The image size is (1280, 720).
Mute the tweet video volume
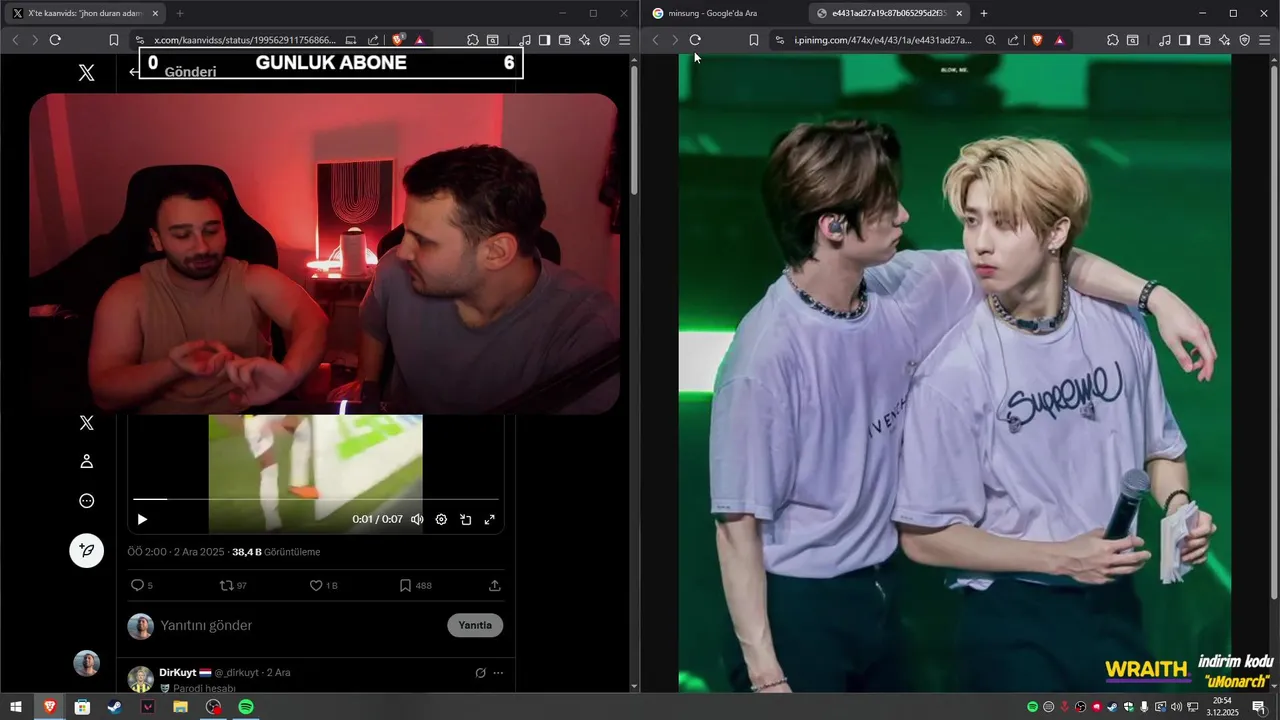click(x=417, y=519)
